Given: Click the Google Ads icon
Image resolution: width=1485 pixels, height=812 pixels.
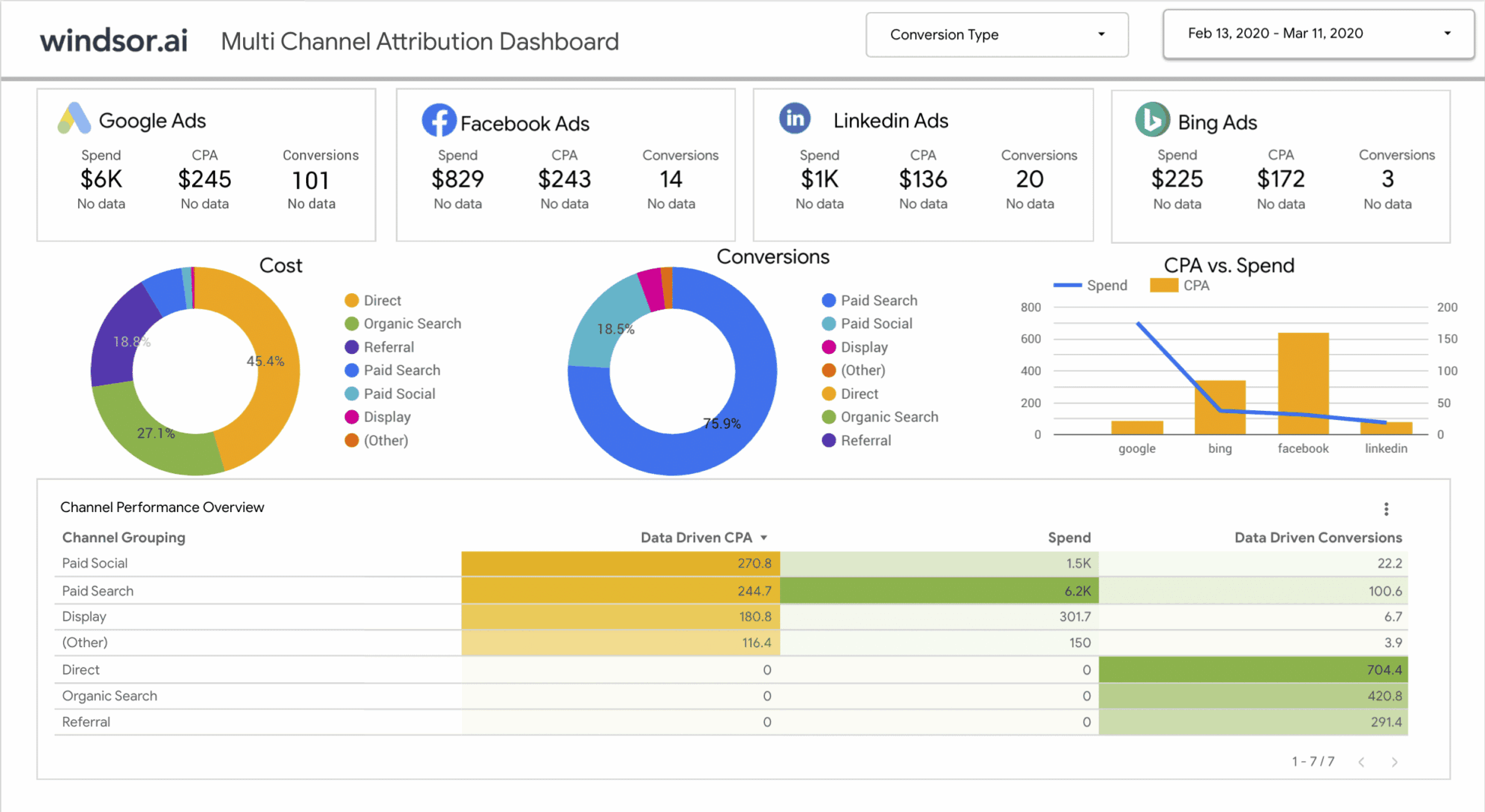Looking at the screenshot, I should 73,118.
